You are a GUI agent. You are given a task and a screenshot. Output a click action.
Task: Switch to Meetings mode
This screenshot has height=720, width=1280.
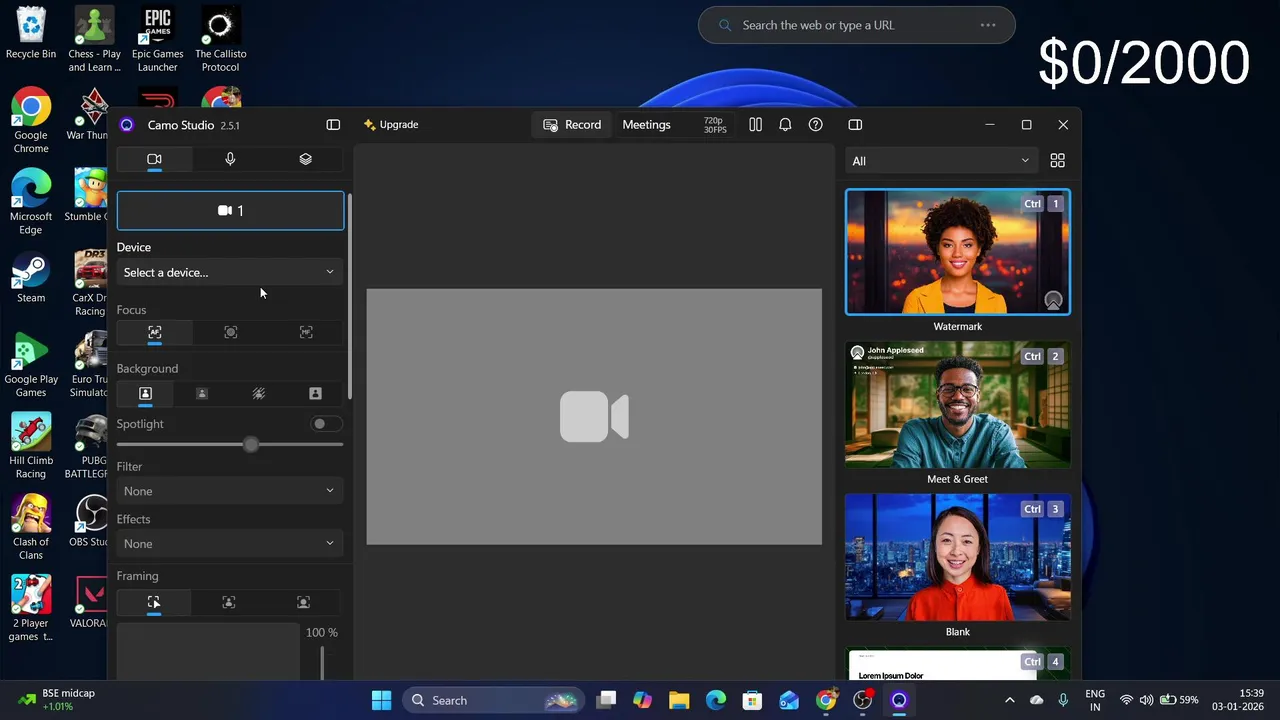646,125
